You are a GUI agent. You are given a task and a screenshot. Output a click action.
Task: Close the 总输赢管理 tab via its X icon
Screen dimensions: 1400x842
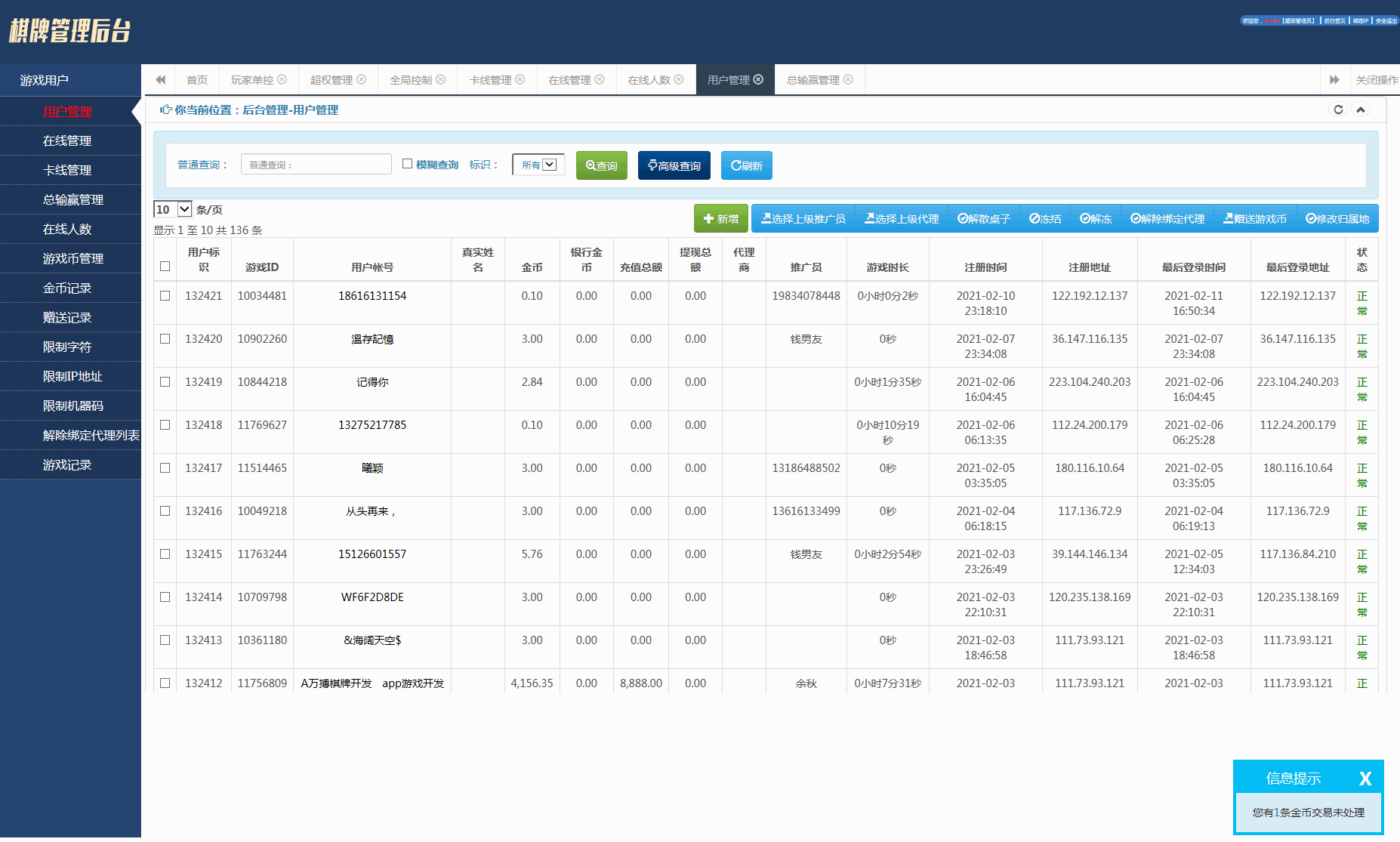(848, 79)
